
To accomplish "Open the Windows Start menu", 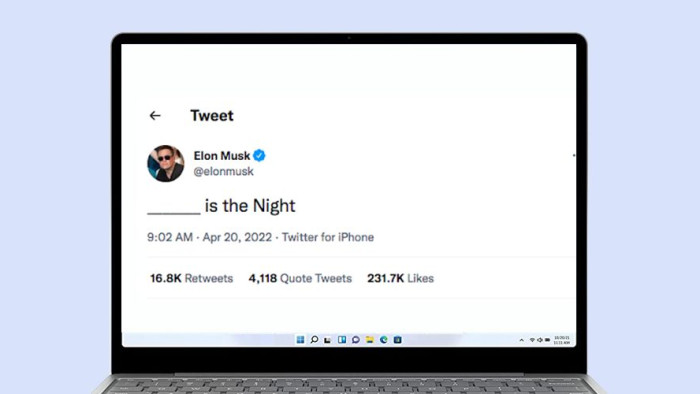I will tap(300, 340).
